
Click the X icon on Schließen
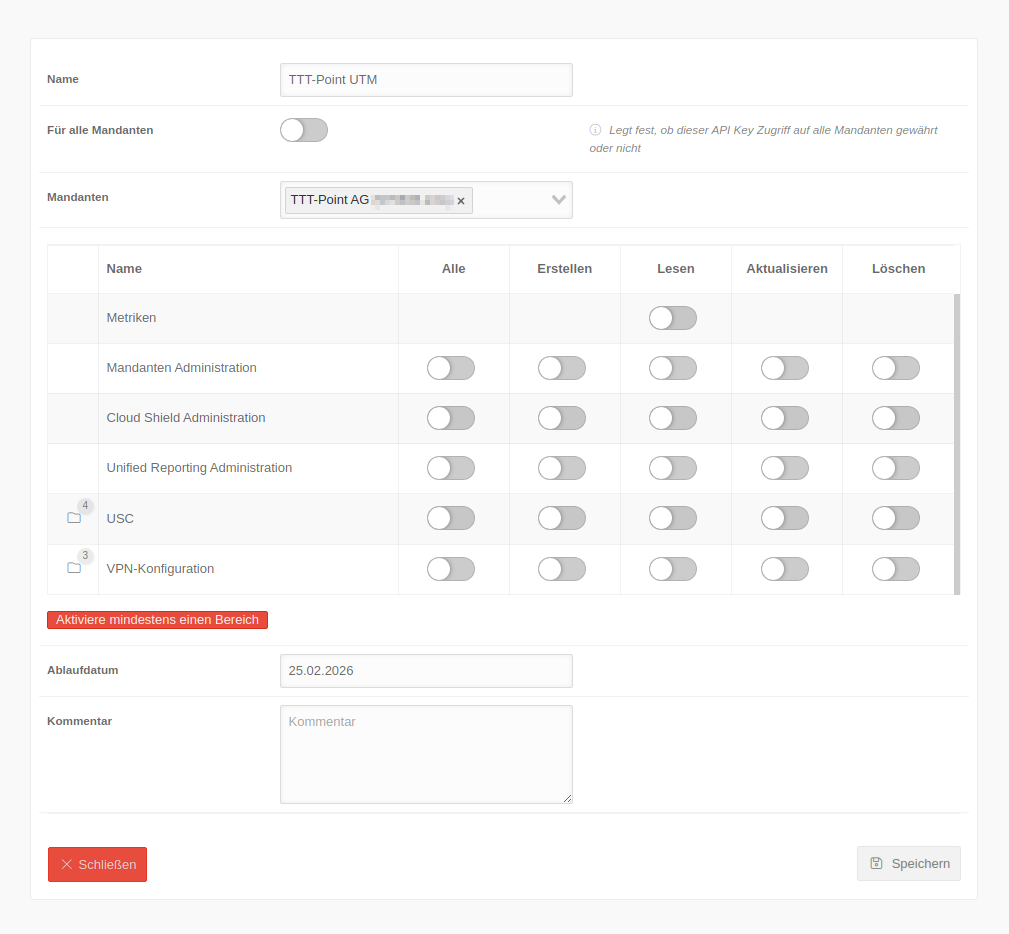click(66, 864)
